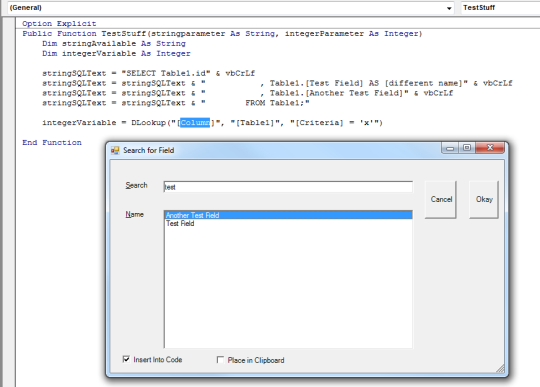Open the (General) object dropdown

(230, 8)
